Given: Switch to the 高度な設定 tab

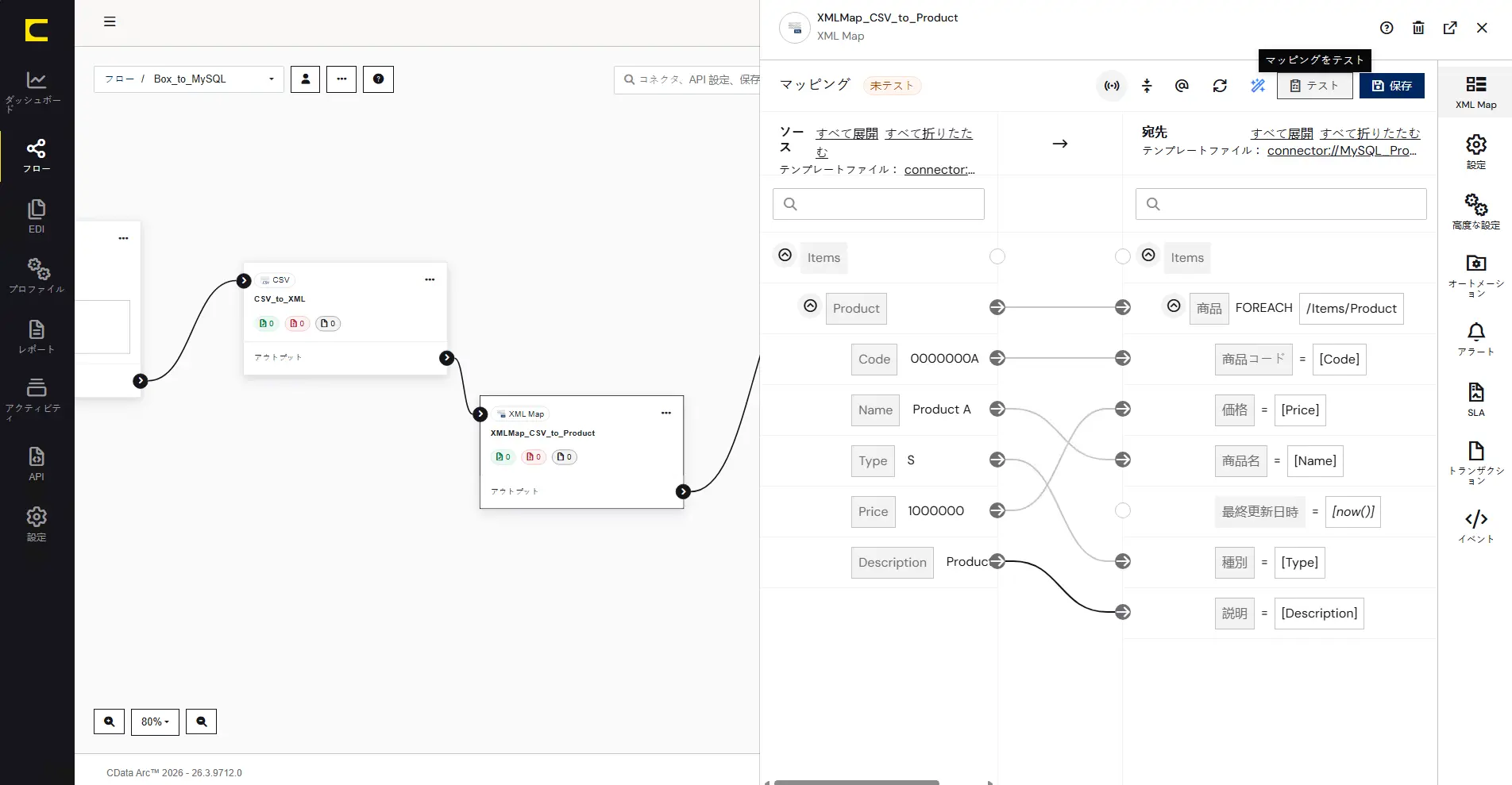Looking at the screenshot, I should 1475,212.
